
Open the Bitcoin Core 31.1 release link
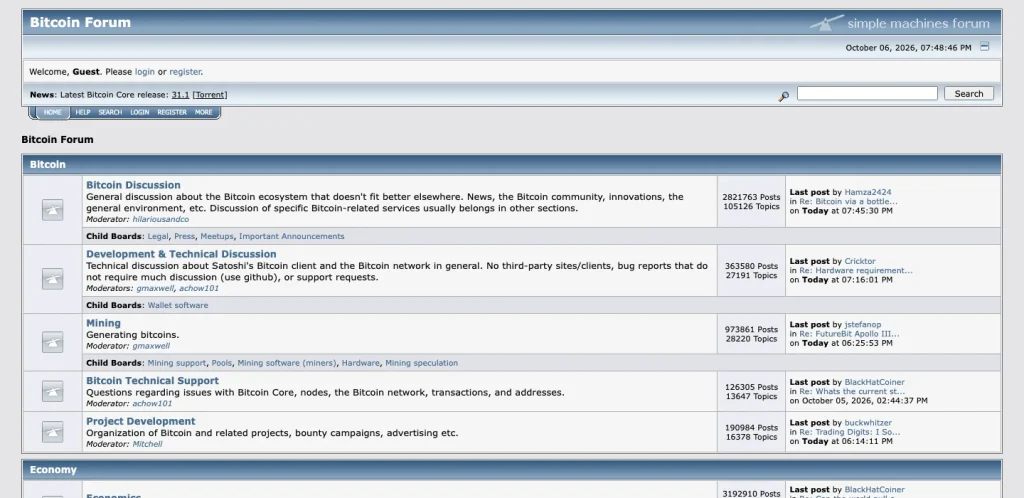point(180,95)
